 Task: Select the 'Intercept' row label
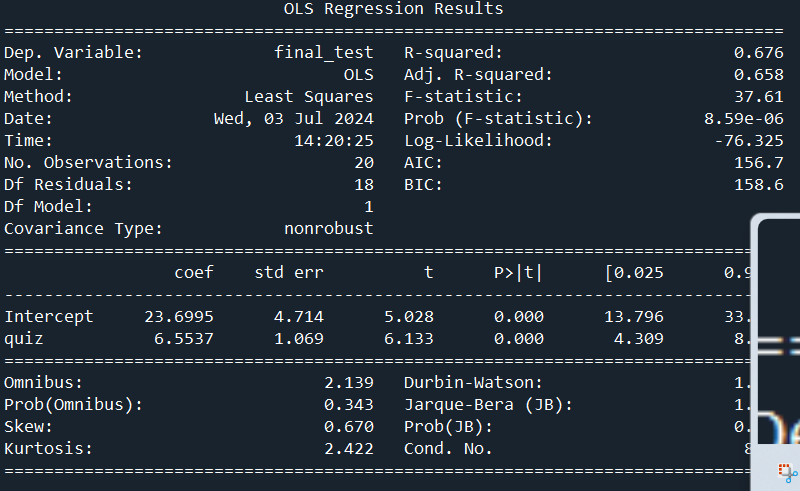pyautogui.click(x=49, y=317)
